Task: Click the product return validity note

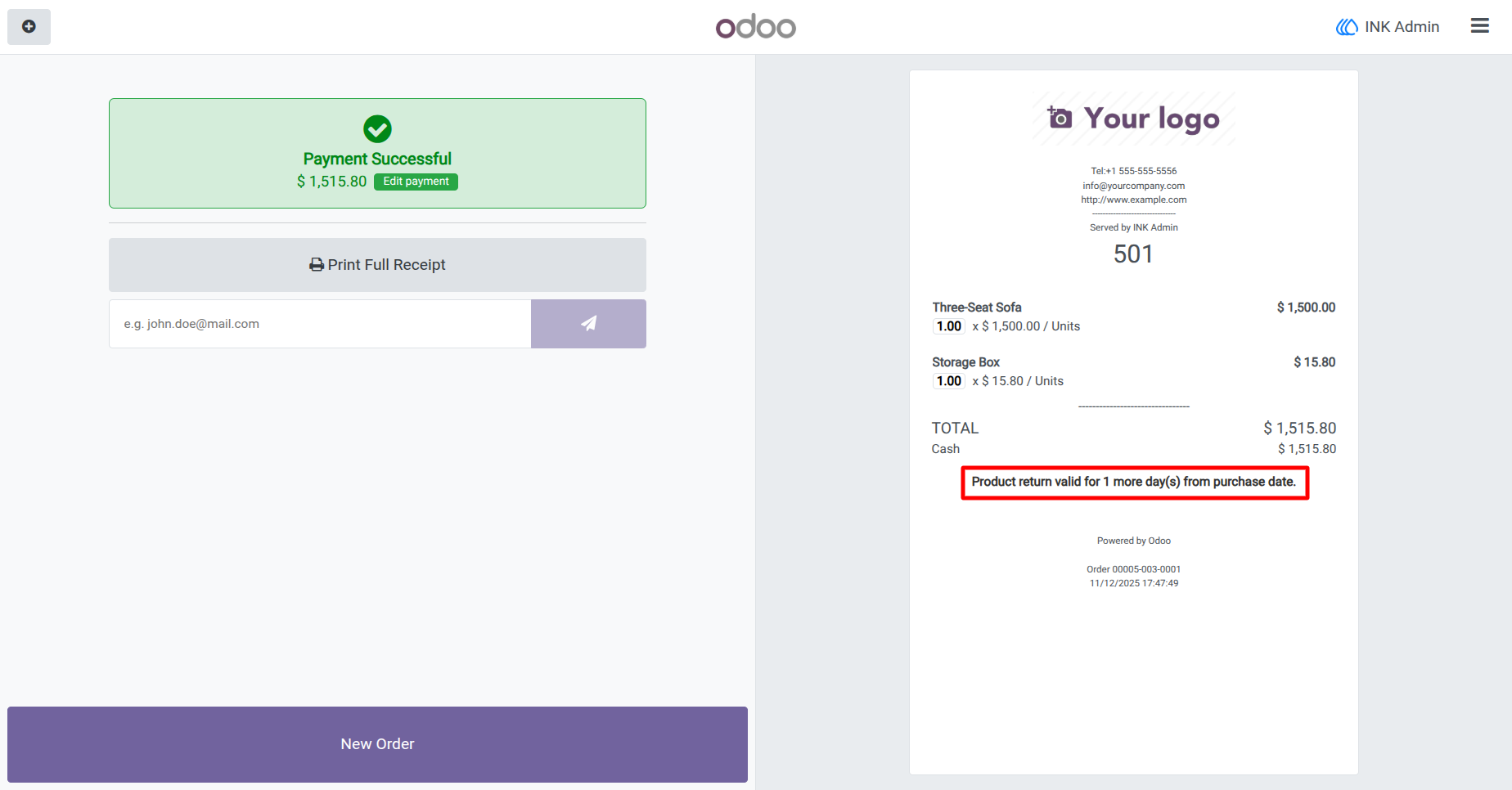Action: coord(1134,482)
